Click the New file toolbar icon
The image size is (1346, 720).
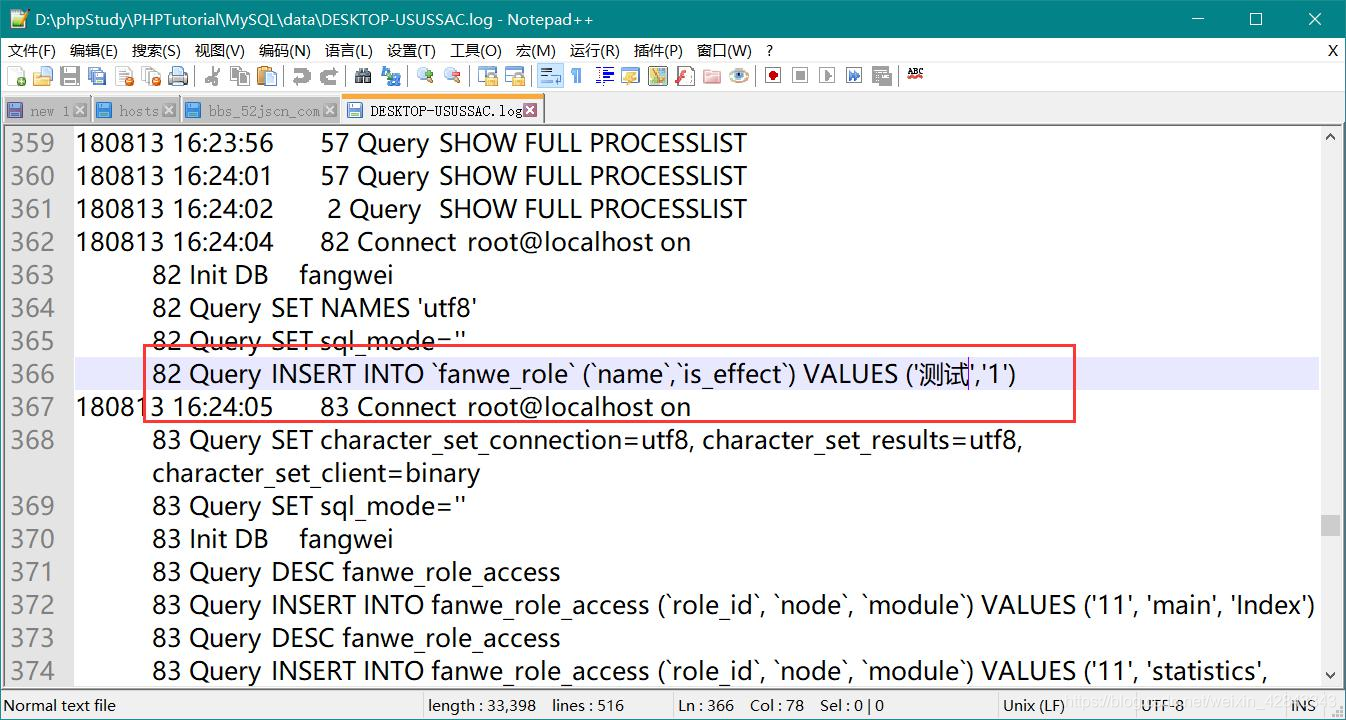(16, 76)
